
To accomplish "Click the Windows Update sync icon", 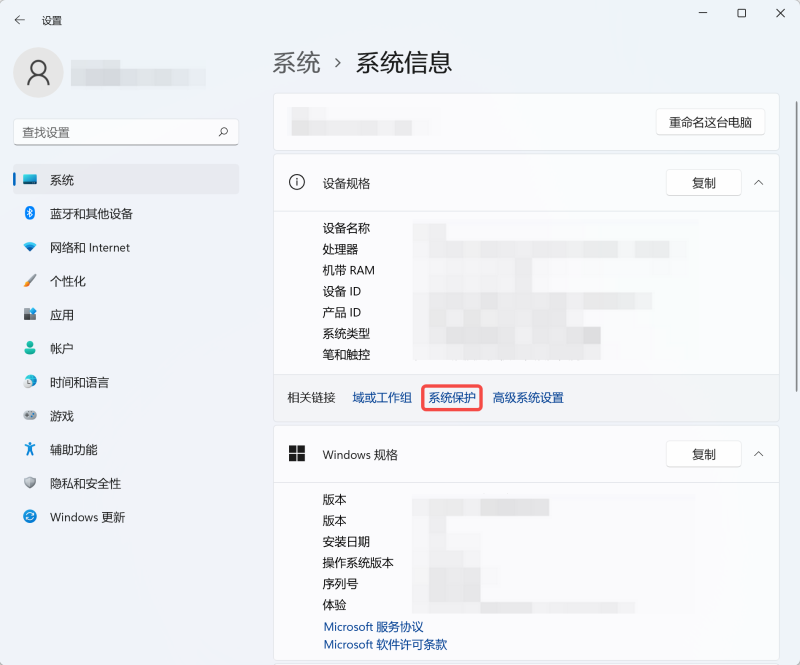I will (x=30, y=516).
